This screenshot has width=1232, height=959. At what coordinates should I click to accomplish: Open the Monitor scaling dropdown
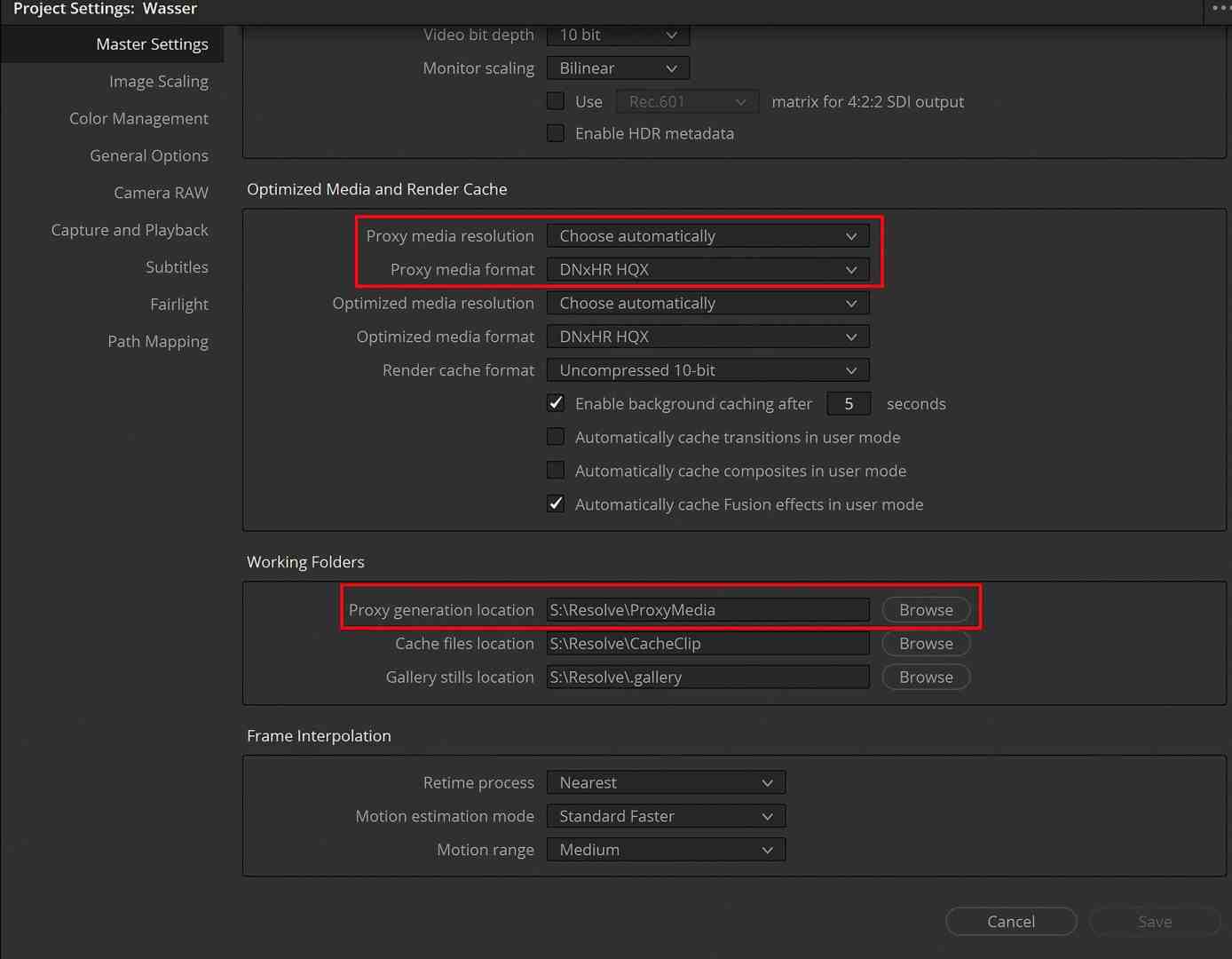click(x=617, y=67)
